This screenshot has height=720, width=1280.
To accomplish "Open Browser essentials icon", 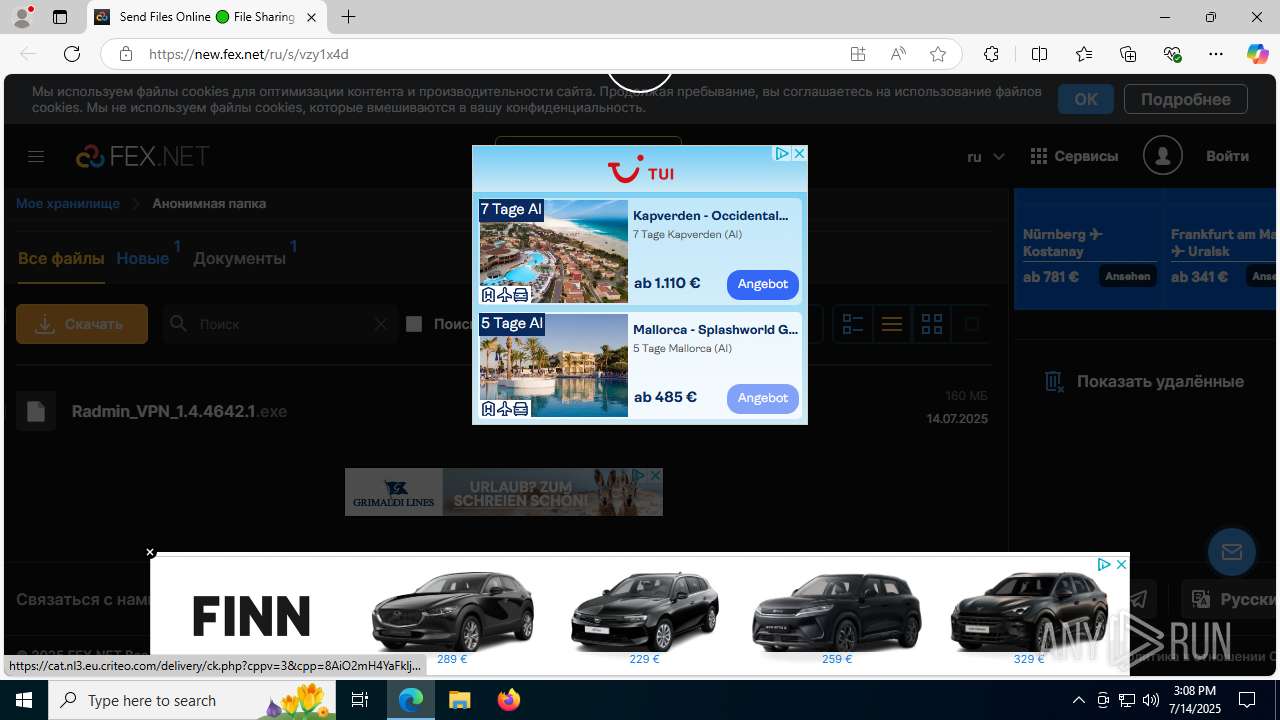I will tap(1172, 54).
